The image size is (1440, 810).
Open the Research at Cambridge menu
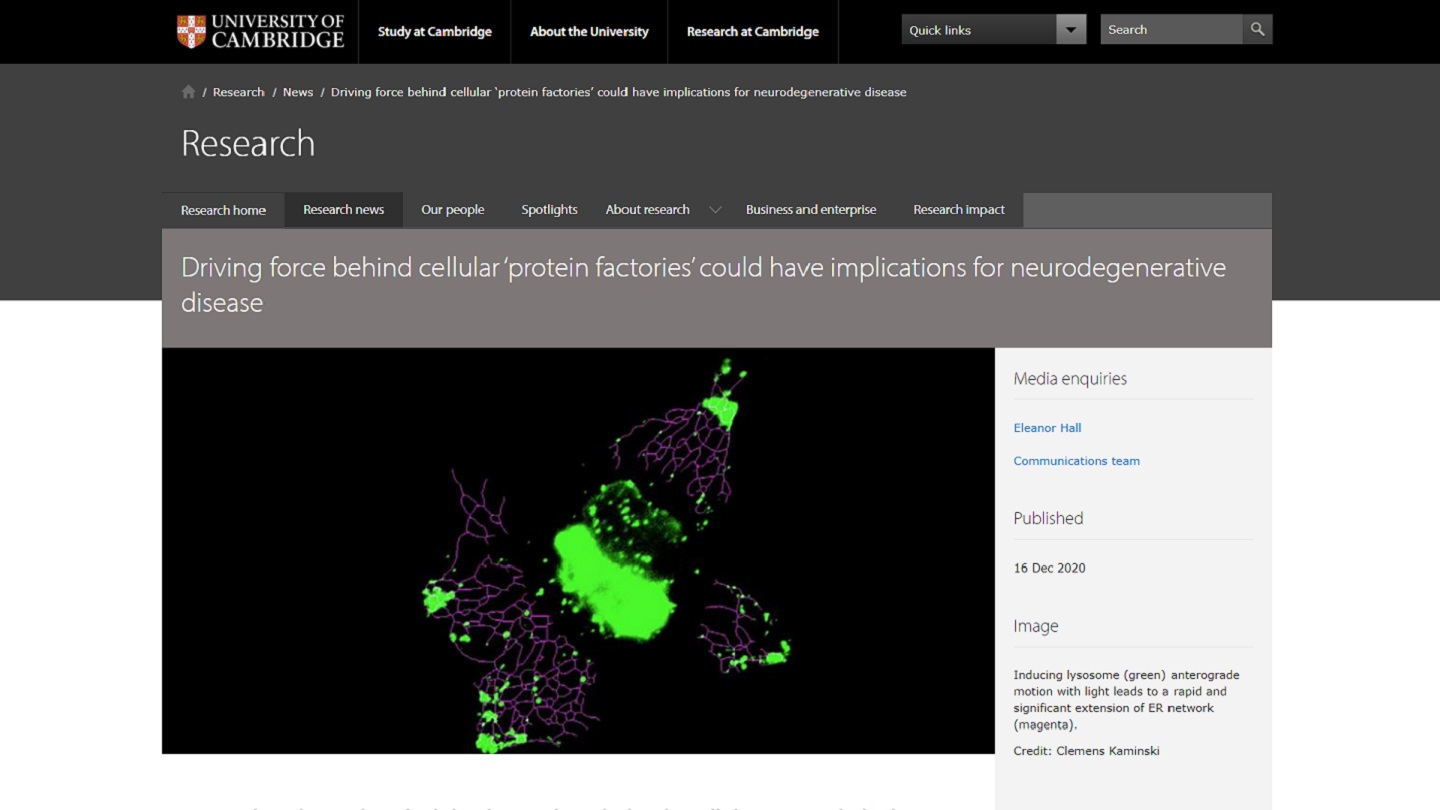pyautogui.click(x=752, y=32)
